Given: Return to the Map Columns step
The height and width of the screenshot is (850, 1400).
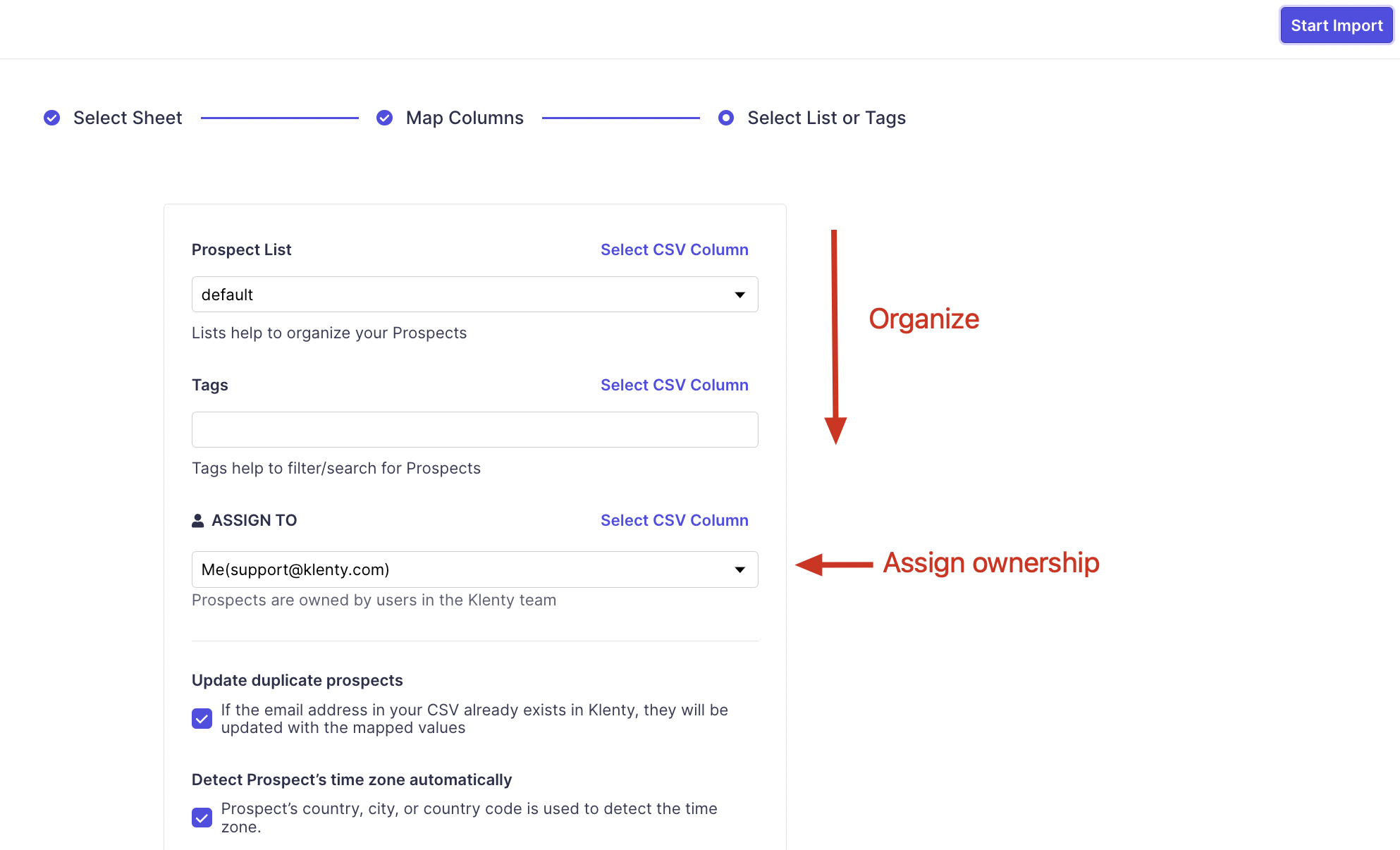Looking at the screenshot, I should (465, 118).
